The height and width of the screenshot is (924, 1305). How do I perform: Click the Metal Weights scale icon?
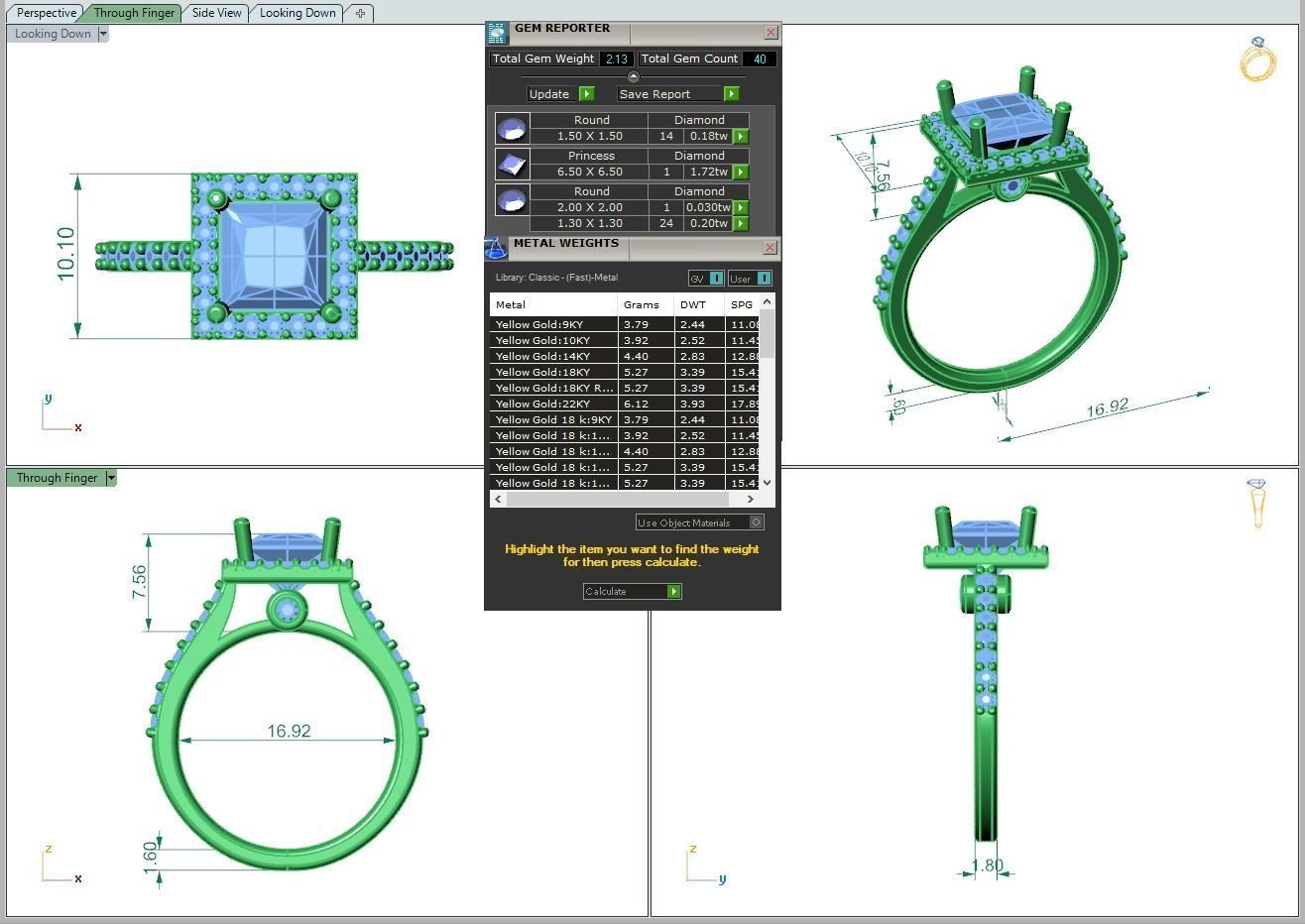tap(494, 247)
